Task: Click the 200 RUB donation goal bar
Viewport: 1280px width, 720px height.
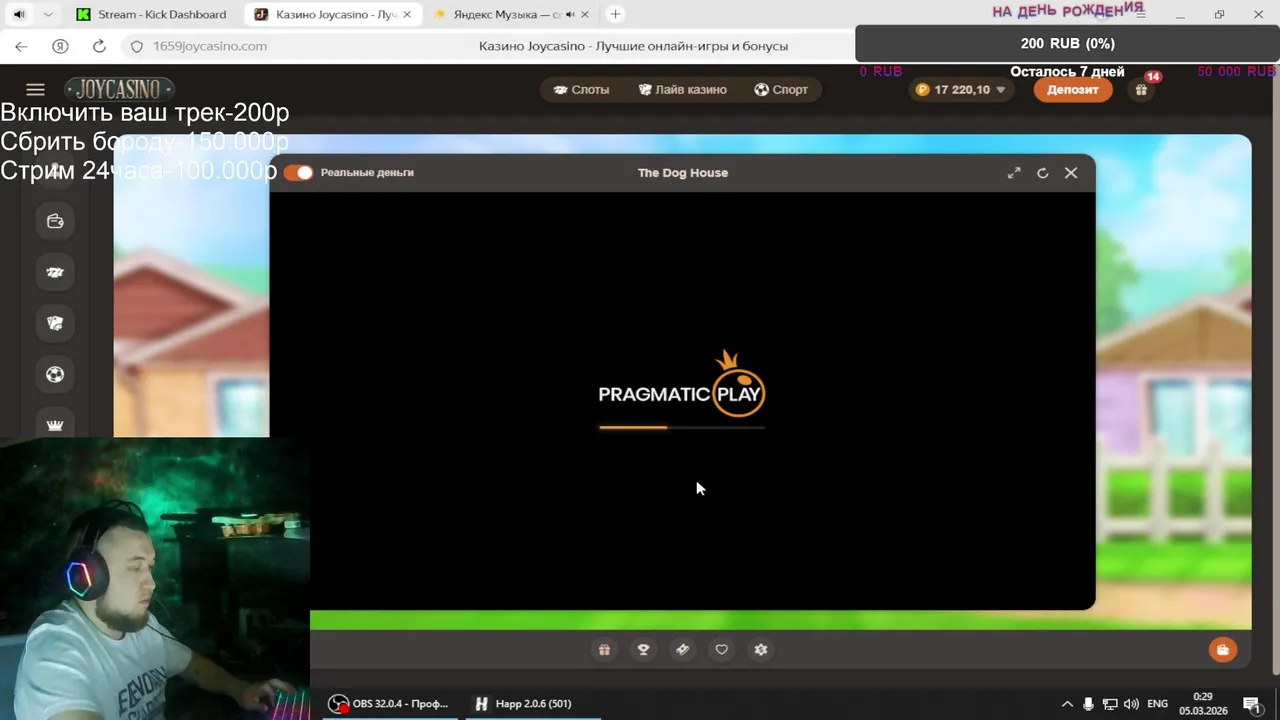Action: (x=1067, y=43)
